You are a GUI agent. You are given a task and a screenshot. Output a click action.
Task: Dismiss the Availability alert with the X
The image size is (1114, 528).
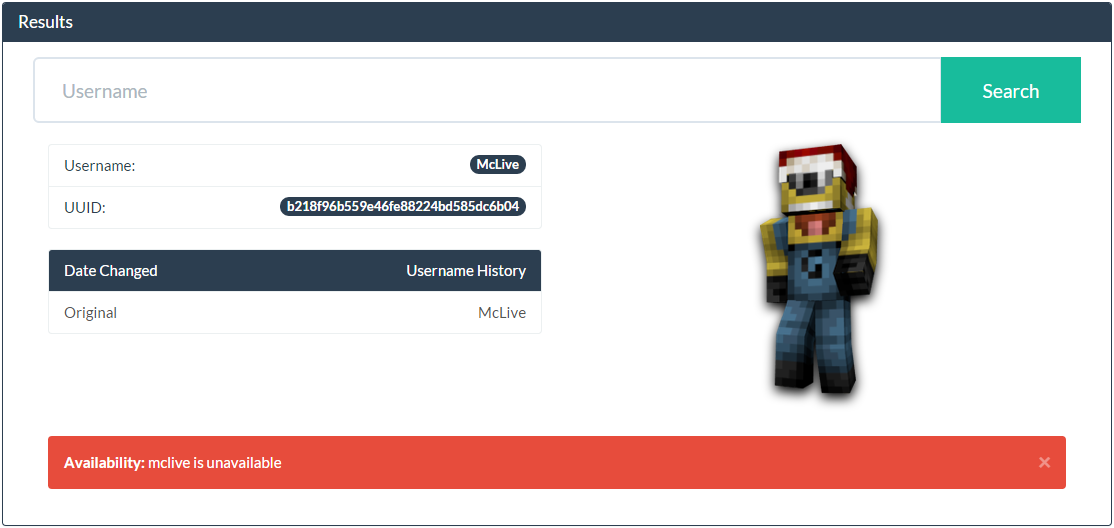click(x=1044, y=463)
